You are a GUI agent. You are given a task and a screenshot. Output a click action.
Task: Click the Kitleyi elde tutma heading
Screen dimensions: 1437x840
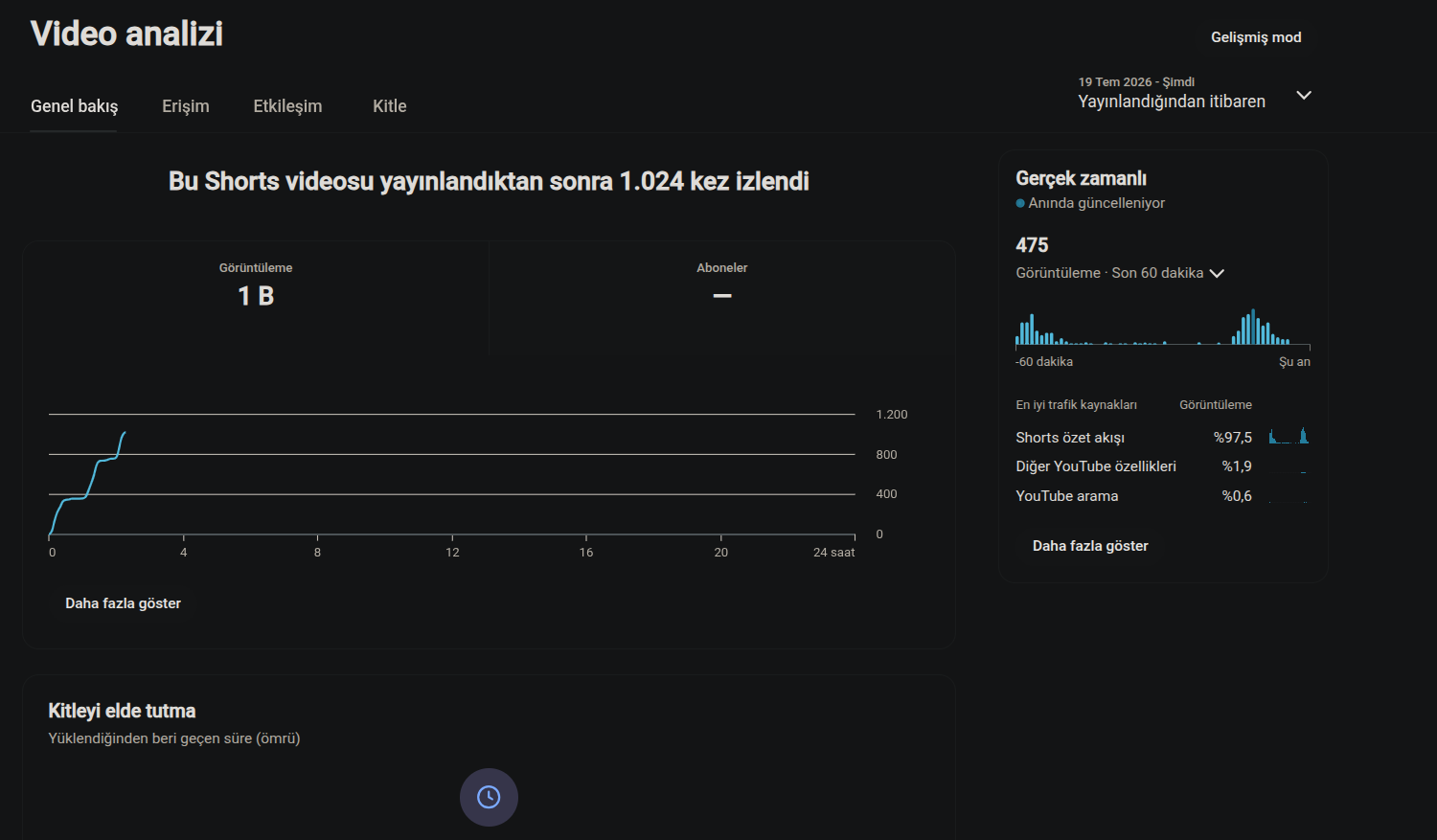[122, 711]
